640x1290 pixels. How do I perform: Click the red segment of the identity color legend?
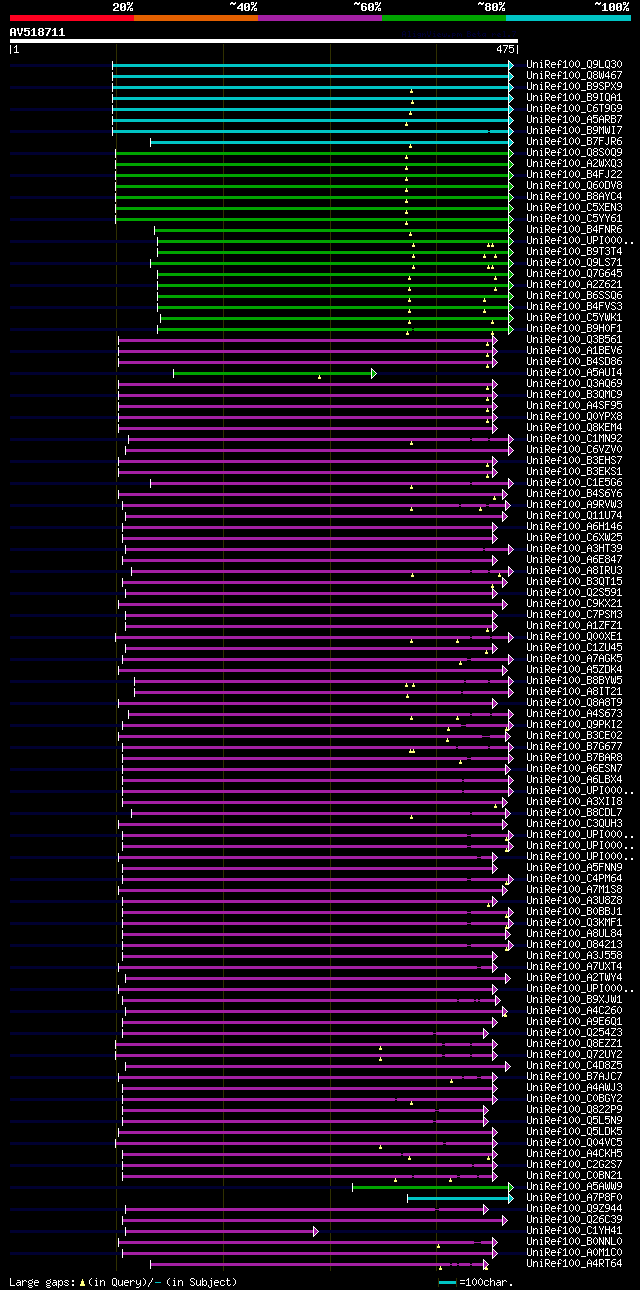click(72, 17)
